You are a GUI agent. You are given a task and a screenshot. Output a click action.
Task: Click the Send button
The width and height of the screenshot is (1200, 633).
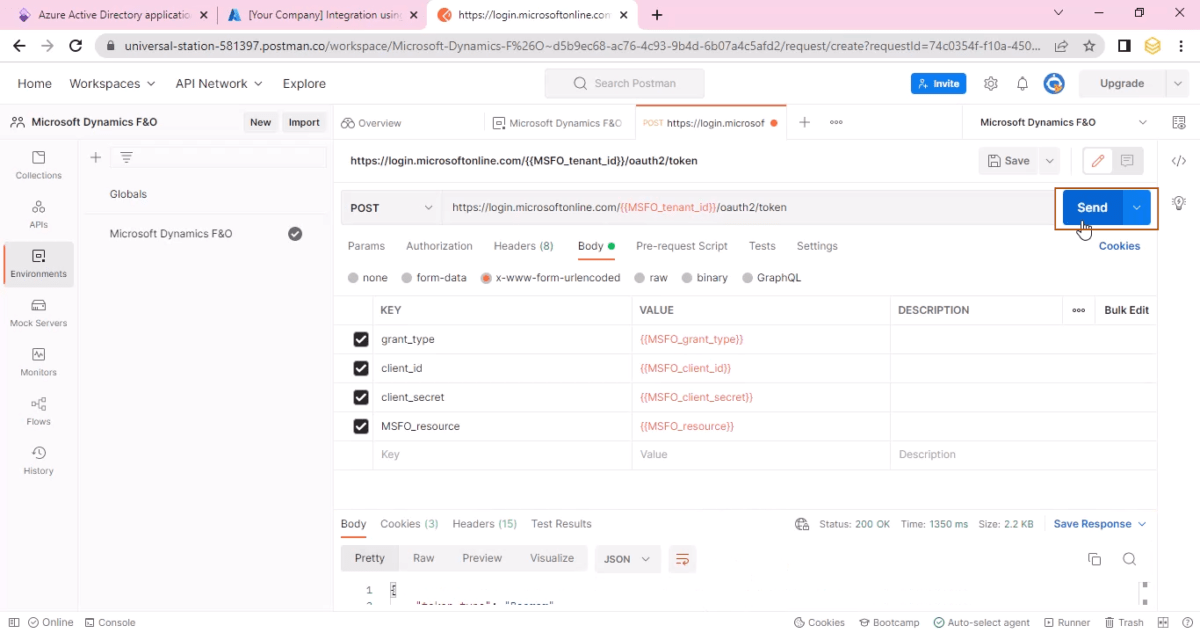(1091, 208)
